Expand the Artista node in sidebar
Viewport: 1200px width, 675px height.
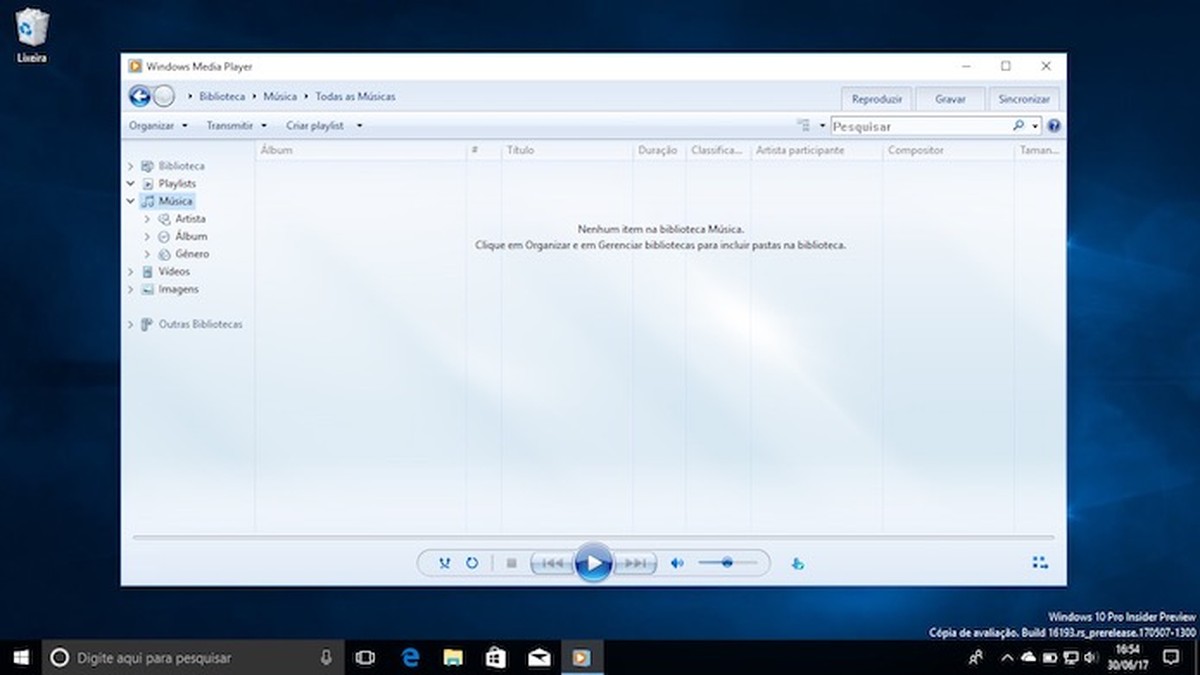pos(147,218)
